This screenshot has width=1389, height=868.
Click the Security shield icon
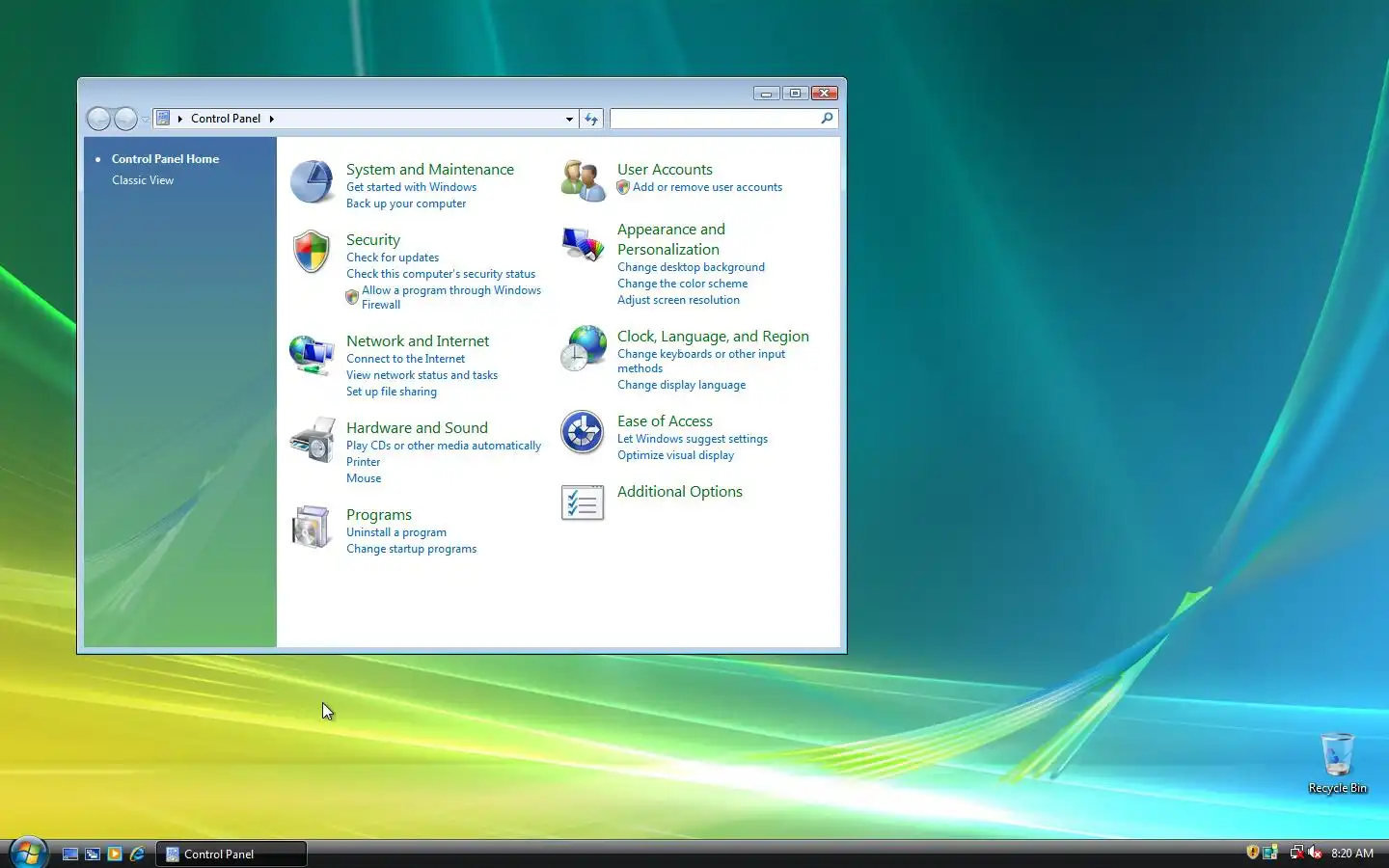click(x=312, y=252)
